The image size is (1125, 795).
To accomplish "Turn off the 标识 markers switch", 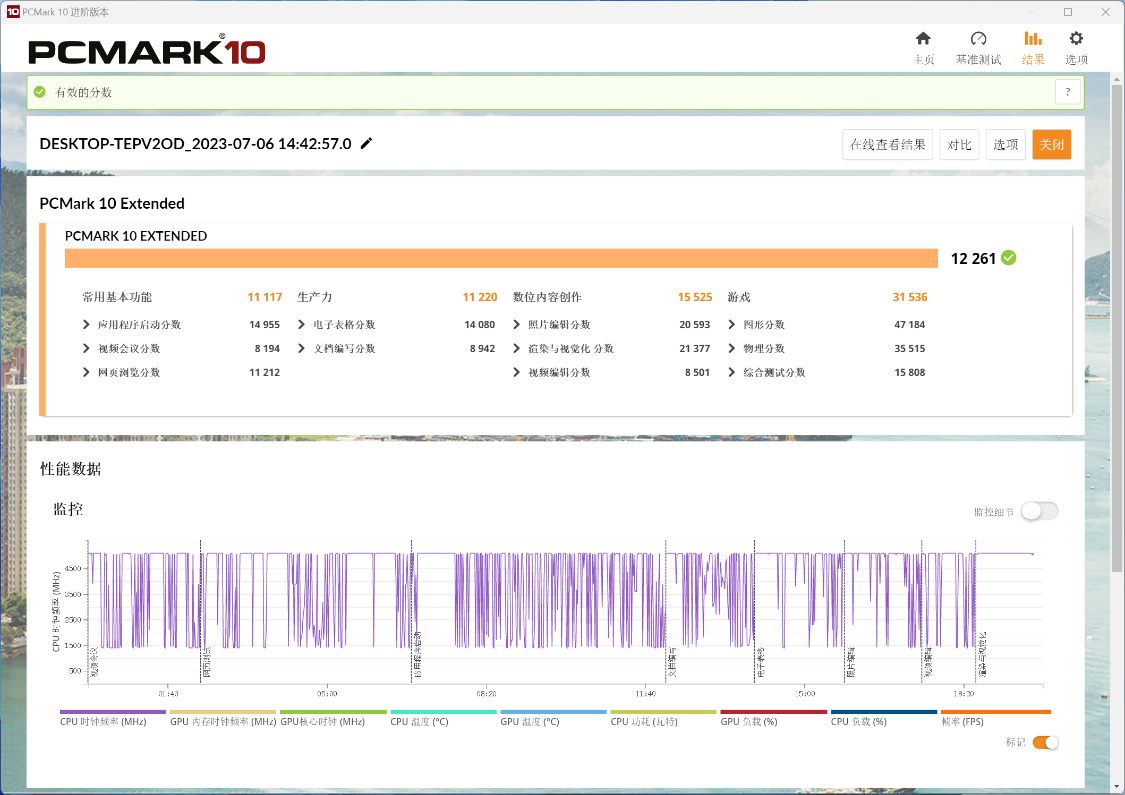I will point(1045,742).
